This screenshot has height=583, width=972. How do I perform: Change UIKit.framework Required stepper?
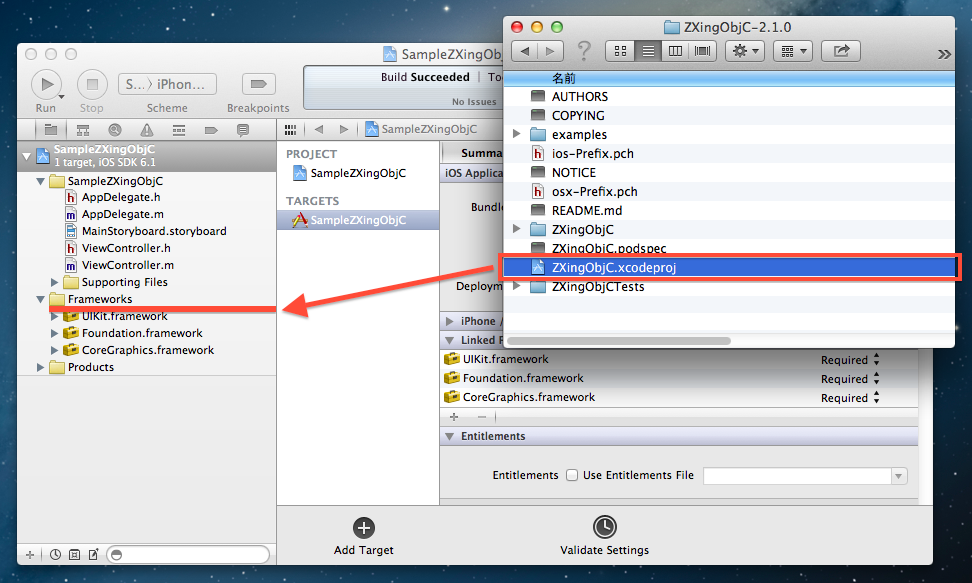coord(877,360)
